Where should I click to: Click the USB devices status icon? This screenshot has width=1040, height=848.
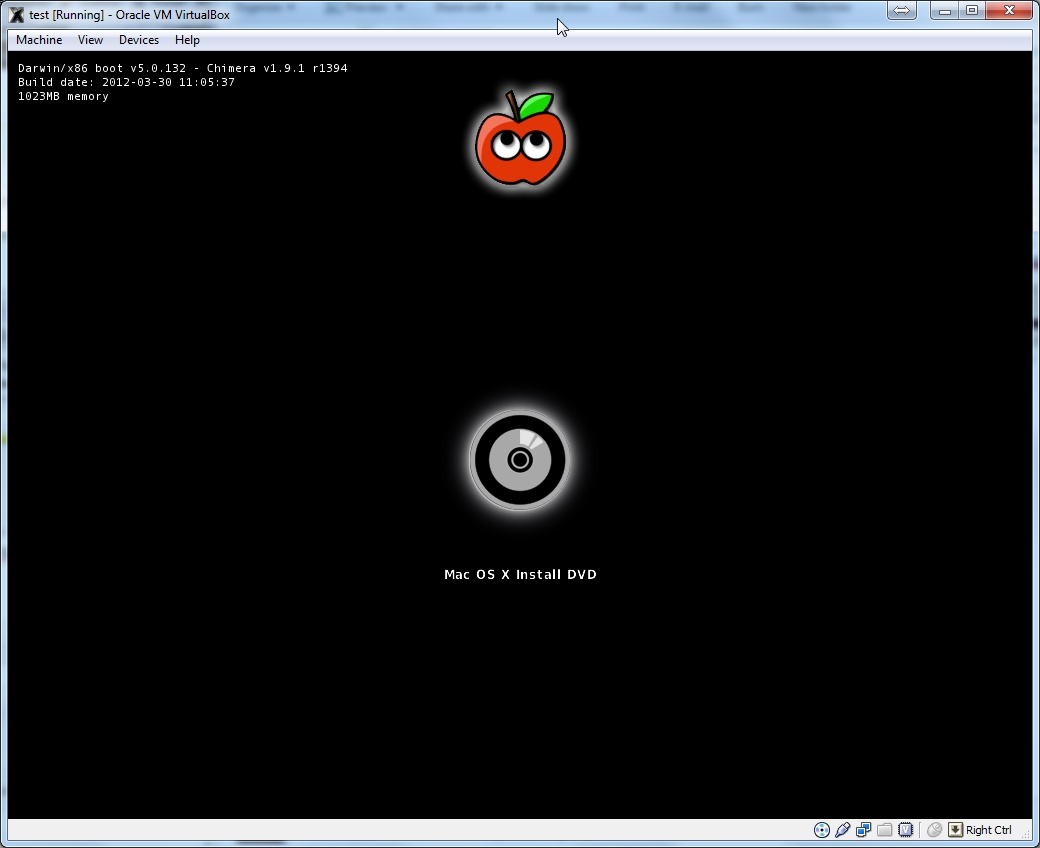(x=842, y=829)
